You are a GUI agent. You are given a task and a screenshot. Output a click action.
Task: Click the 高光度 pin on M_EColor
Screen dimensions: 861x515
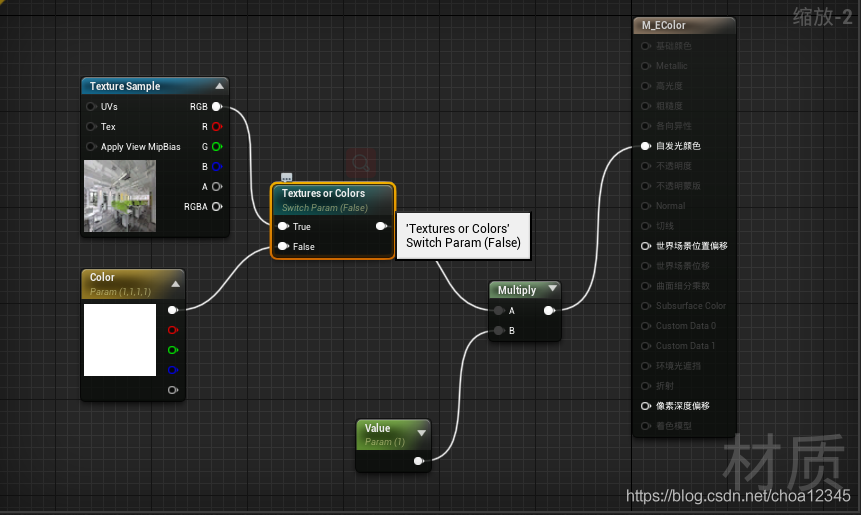pyautogui.click(x=646, y=86)
